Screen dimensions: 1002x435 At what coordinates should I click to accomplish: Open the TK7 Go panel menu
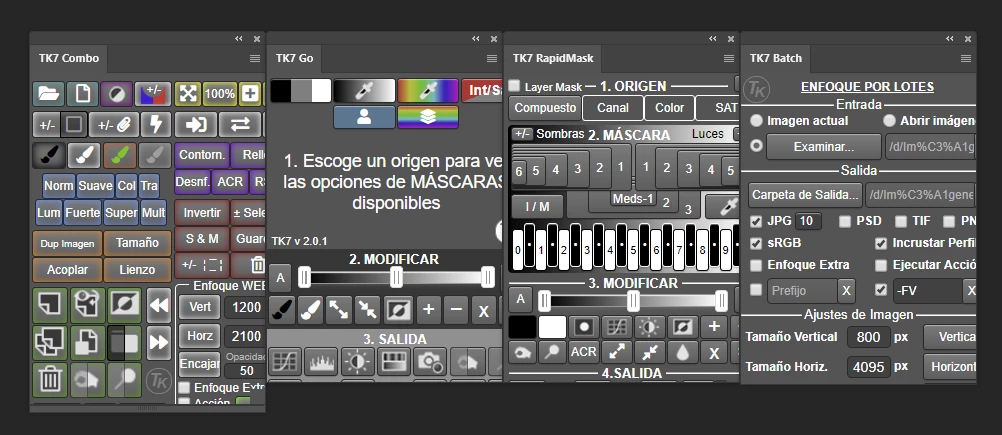(491, 58)
